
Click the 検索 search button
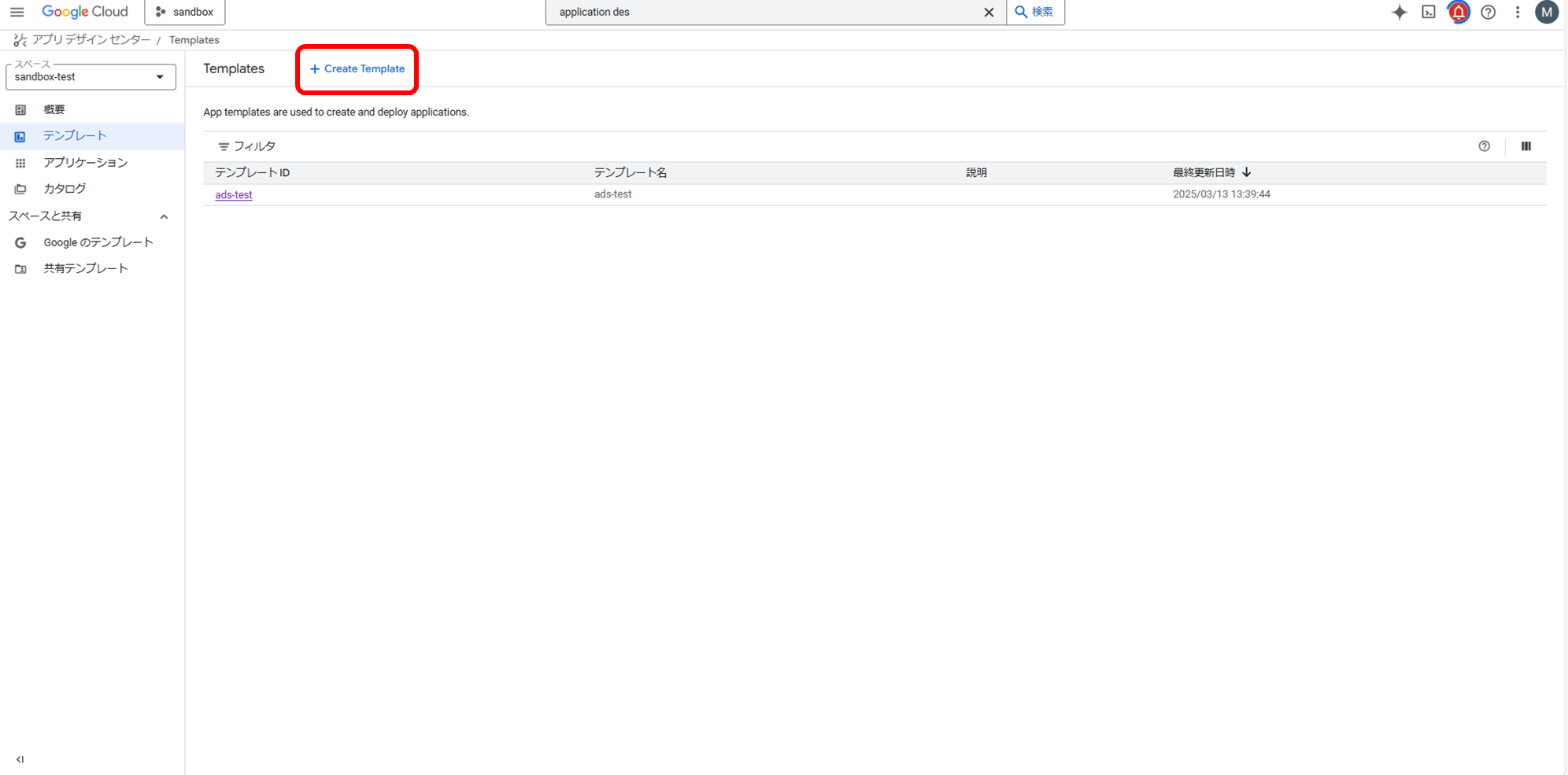coord(1035,12)
